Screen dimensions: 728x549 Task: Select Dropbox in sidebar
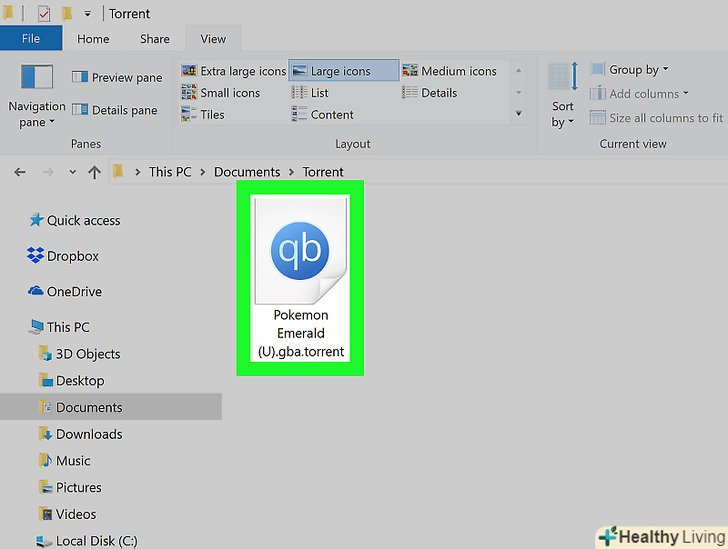[x=63, y=256]
